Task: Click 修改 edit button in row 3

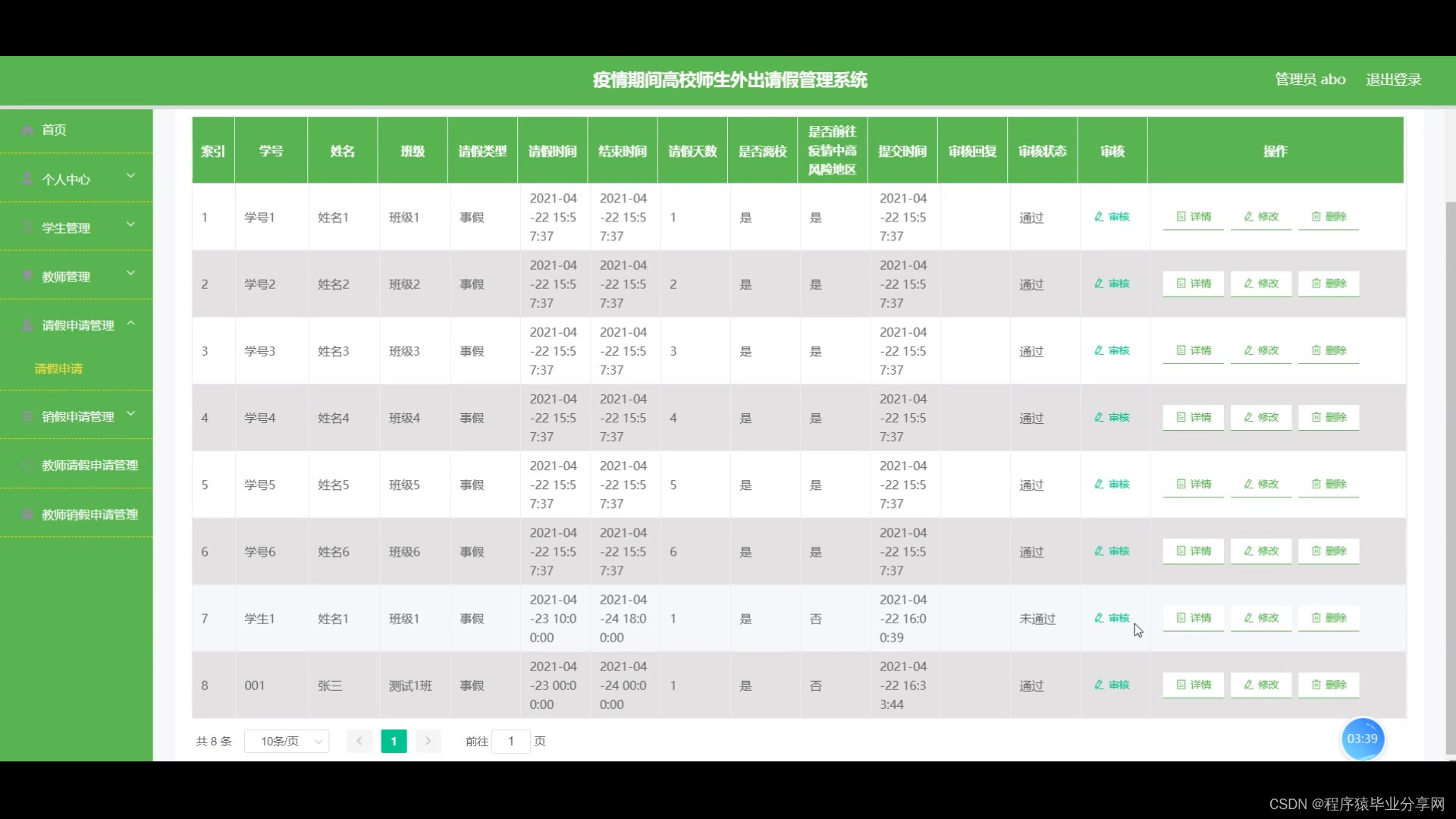Action: click(x=1260, y=350)
